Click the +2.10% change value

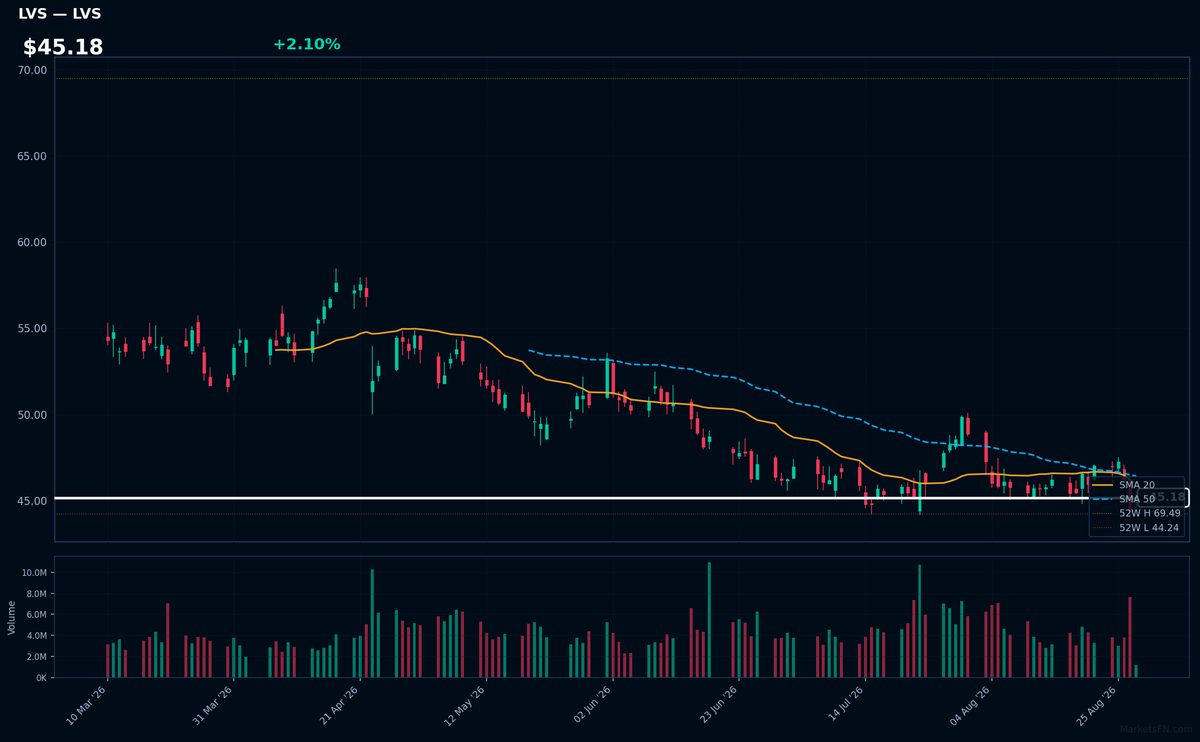pos(306,44)
